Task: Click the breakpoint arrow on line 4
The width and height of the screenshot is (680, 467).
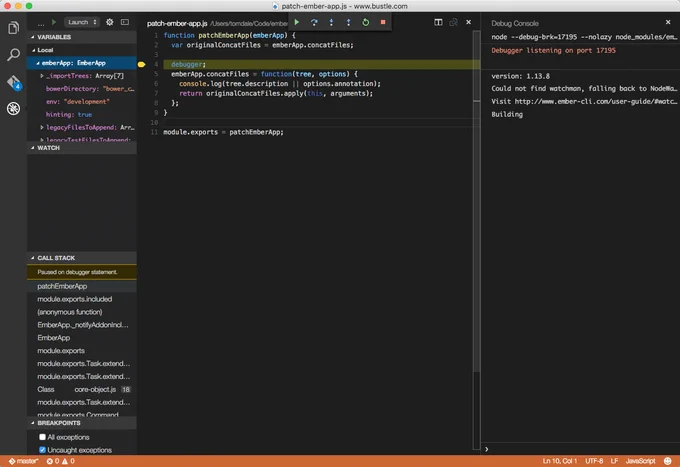Action: [141, 64]
